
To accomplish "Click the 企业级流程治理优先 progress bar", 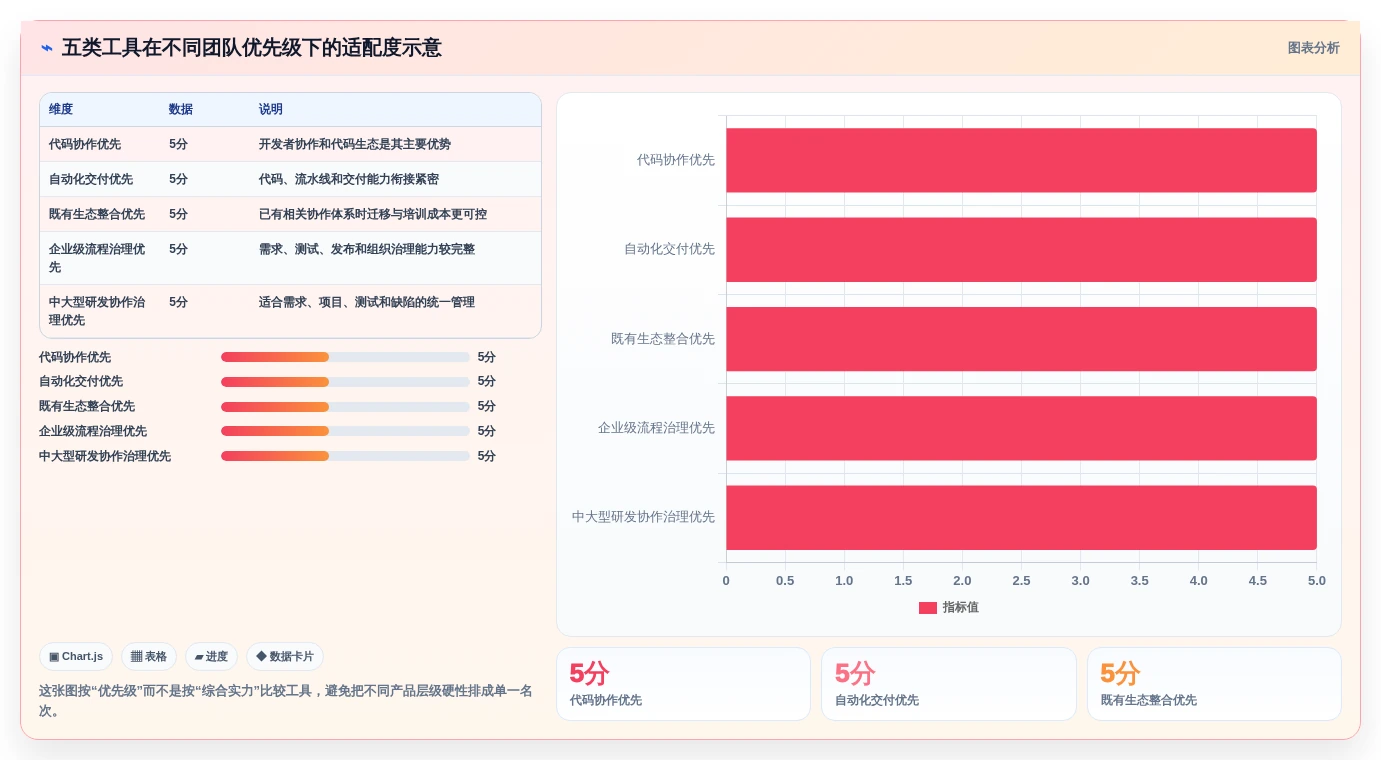I will 345,431.
